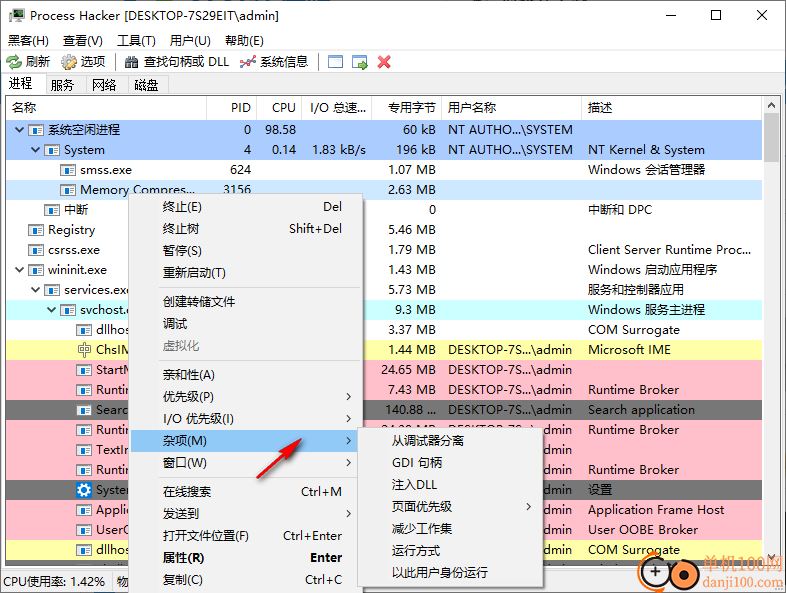Click the Process Hacker title bar app icon

(x=16, y=16)
